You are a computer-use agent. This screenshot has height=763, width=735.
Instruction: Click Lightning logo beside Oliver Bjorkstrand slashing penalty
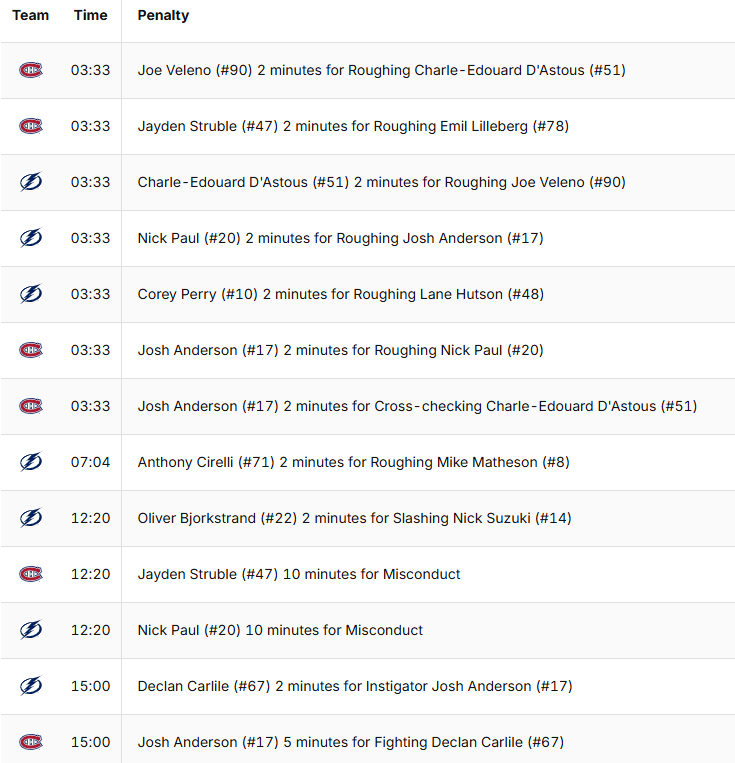pyautogui.click(x=31, y=518)
